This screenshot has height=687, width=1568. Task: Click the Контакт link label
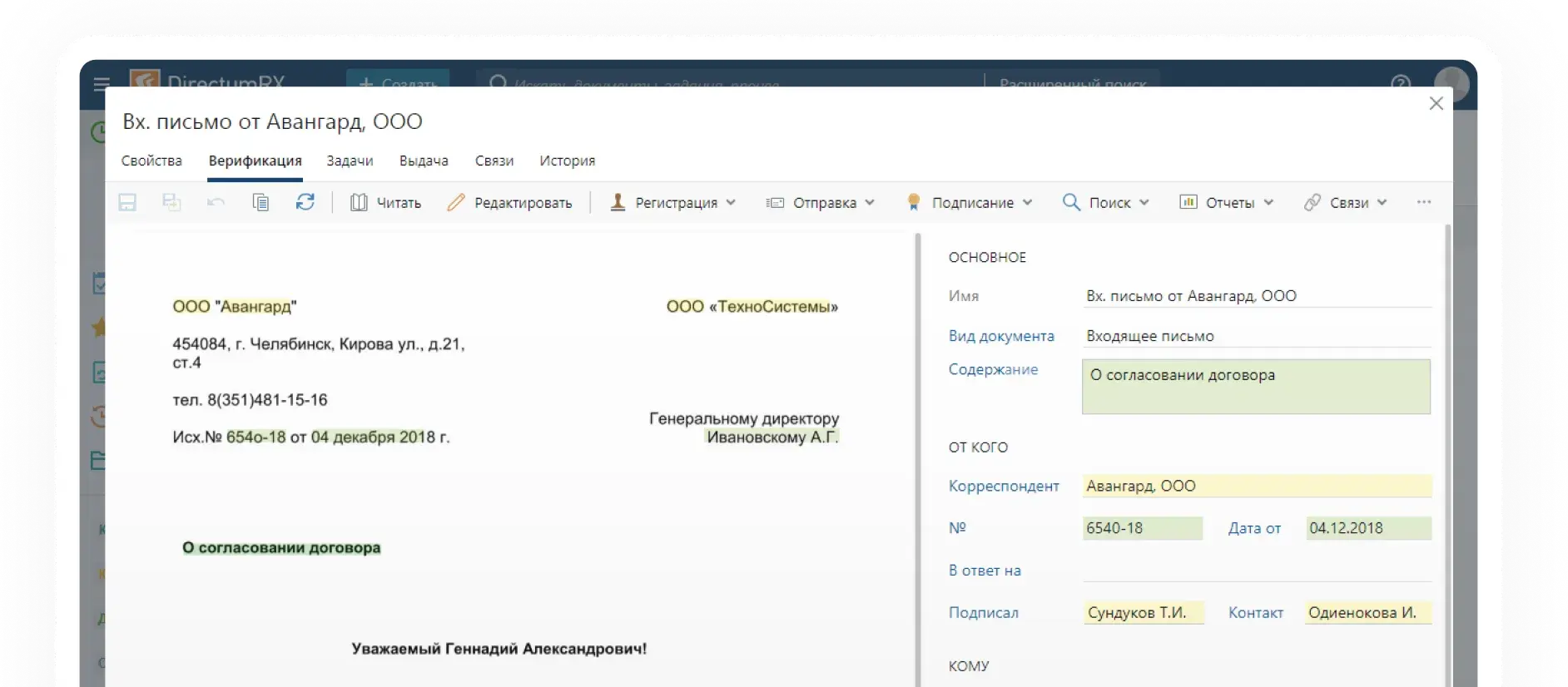coord(1256,613)
